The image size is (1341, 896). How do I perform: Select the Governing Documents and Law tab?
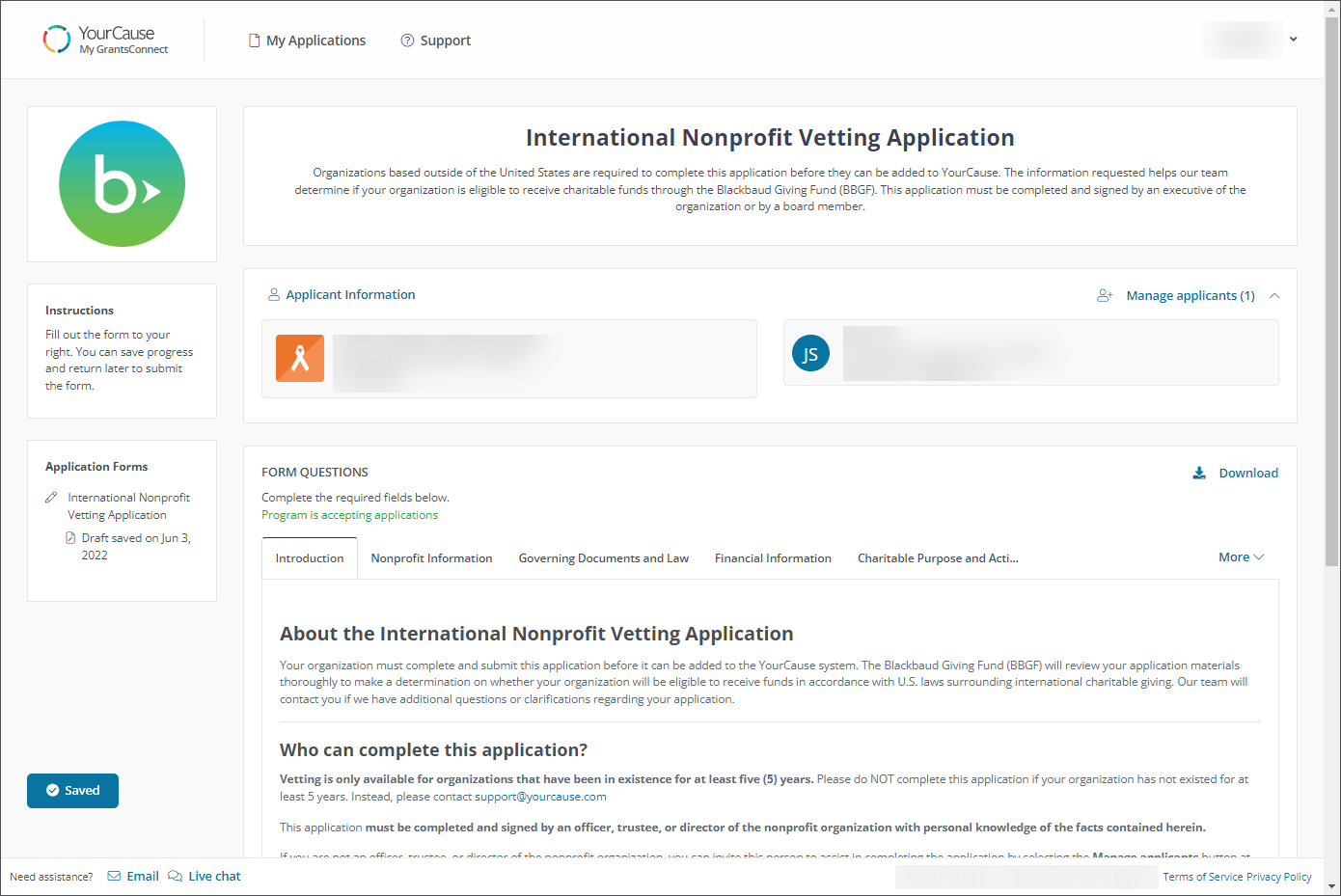point(603,558)
